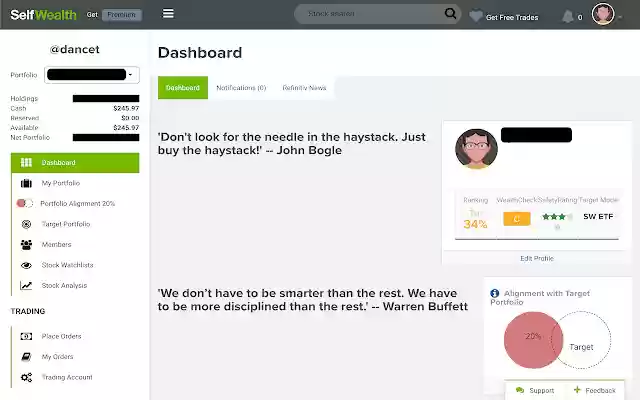This screenshot has height=400, width=640.
Task: Click the heart icon for free trades
Action: pos(476,16)
